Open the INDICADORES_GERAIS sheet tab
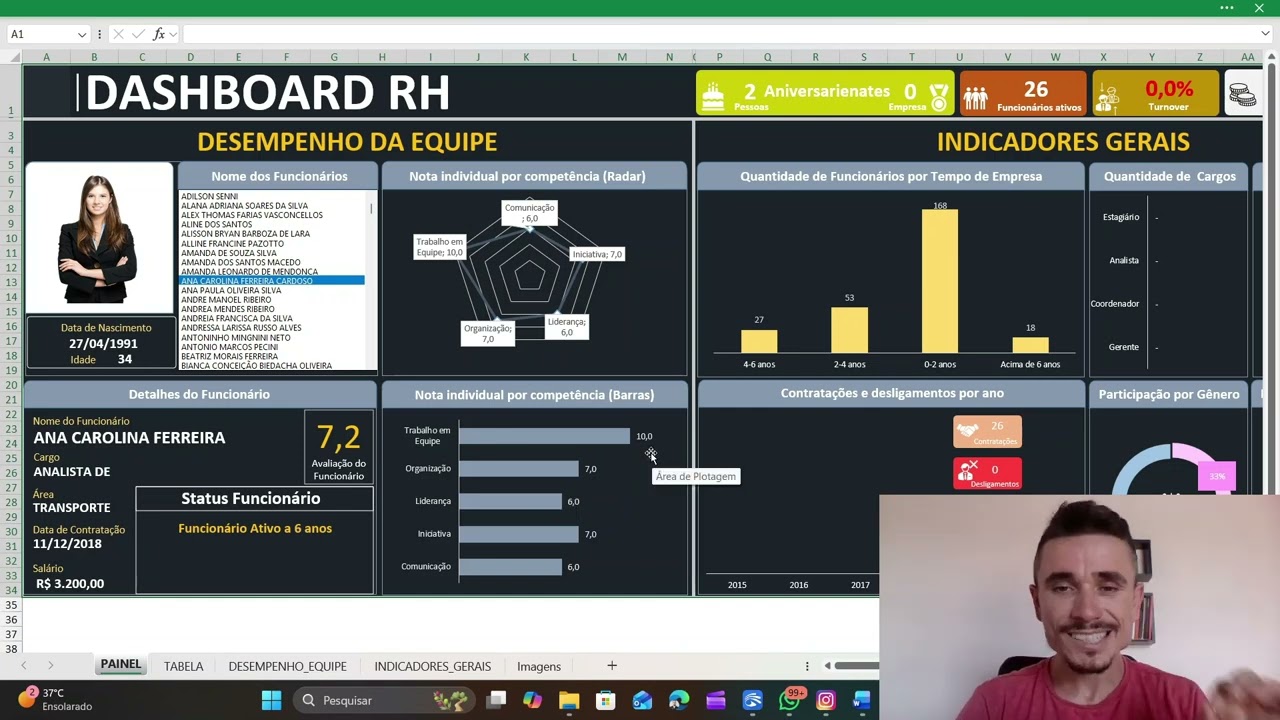Viewport: 1280px width, 720px height. coord(432,666)
